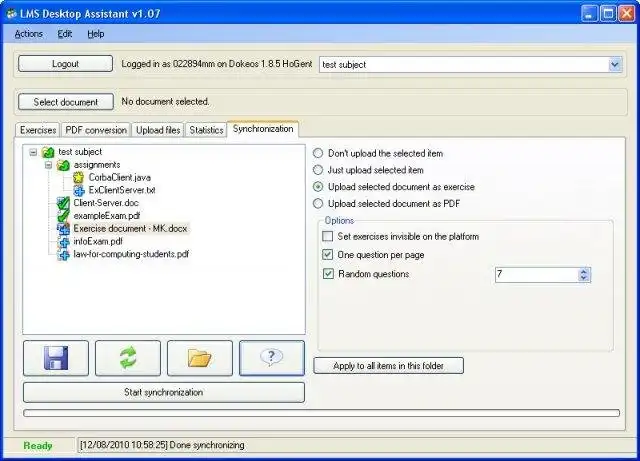Click the synchronization progress bar
The height and width of the screenshot is (461, 640).
(x=322, y=413)
